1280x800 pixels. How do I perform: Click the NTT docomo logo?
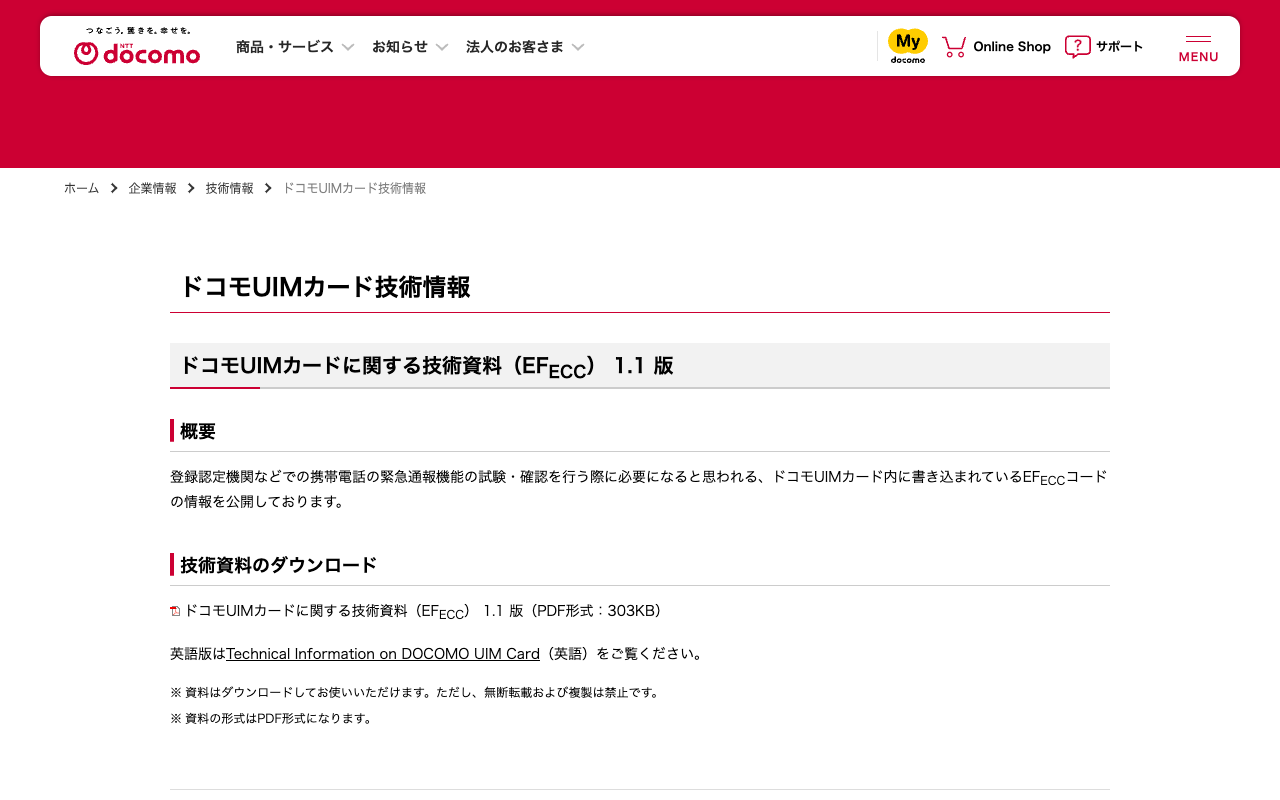137,46
